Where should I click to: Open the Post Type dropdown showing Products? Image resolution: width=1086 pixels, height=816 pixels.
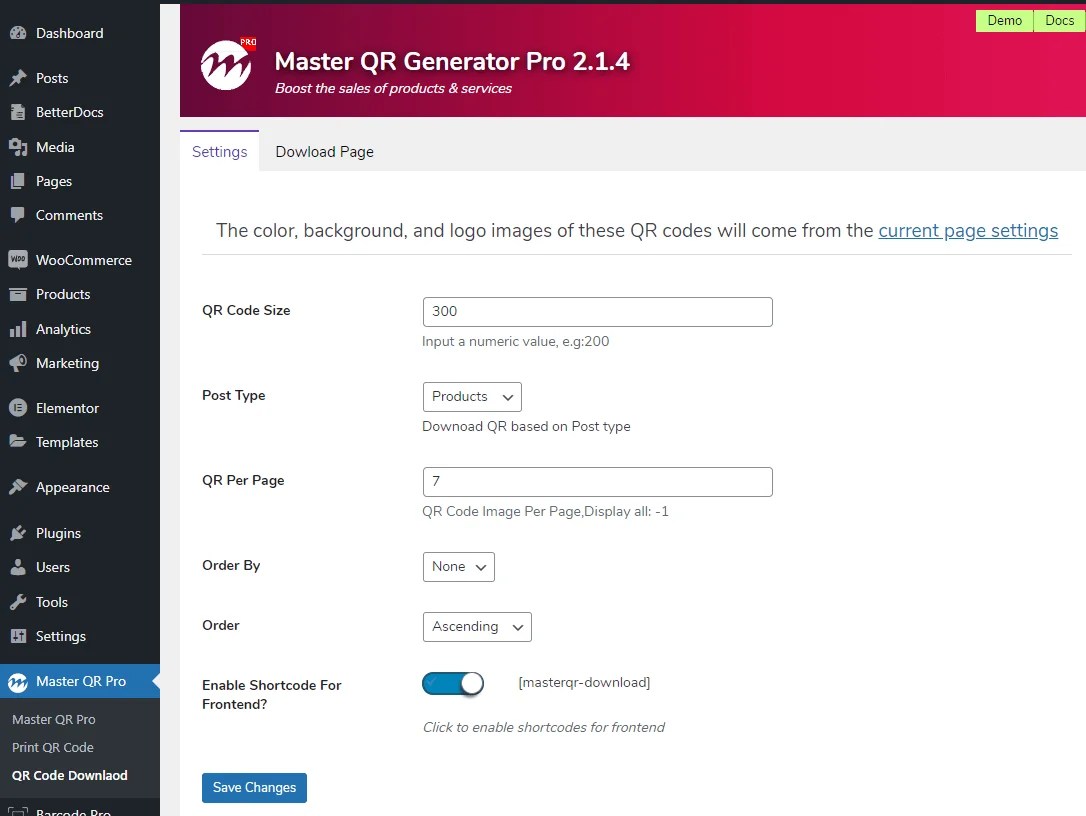(x=472, y=397)
